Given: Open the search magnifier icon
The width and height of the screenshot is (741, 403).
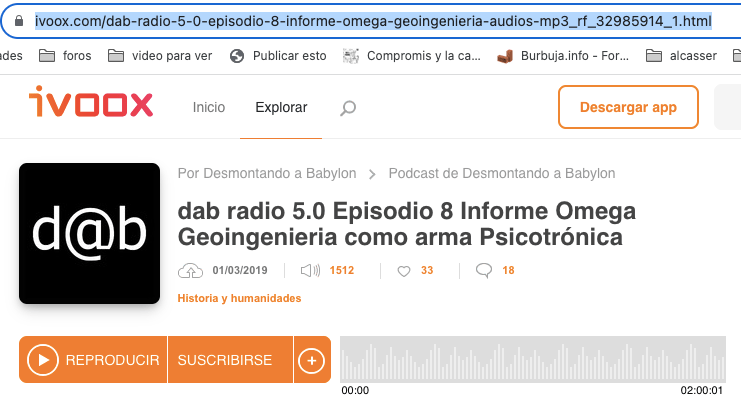Looking at the screenshot, I should (x=348, y=108).
